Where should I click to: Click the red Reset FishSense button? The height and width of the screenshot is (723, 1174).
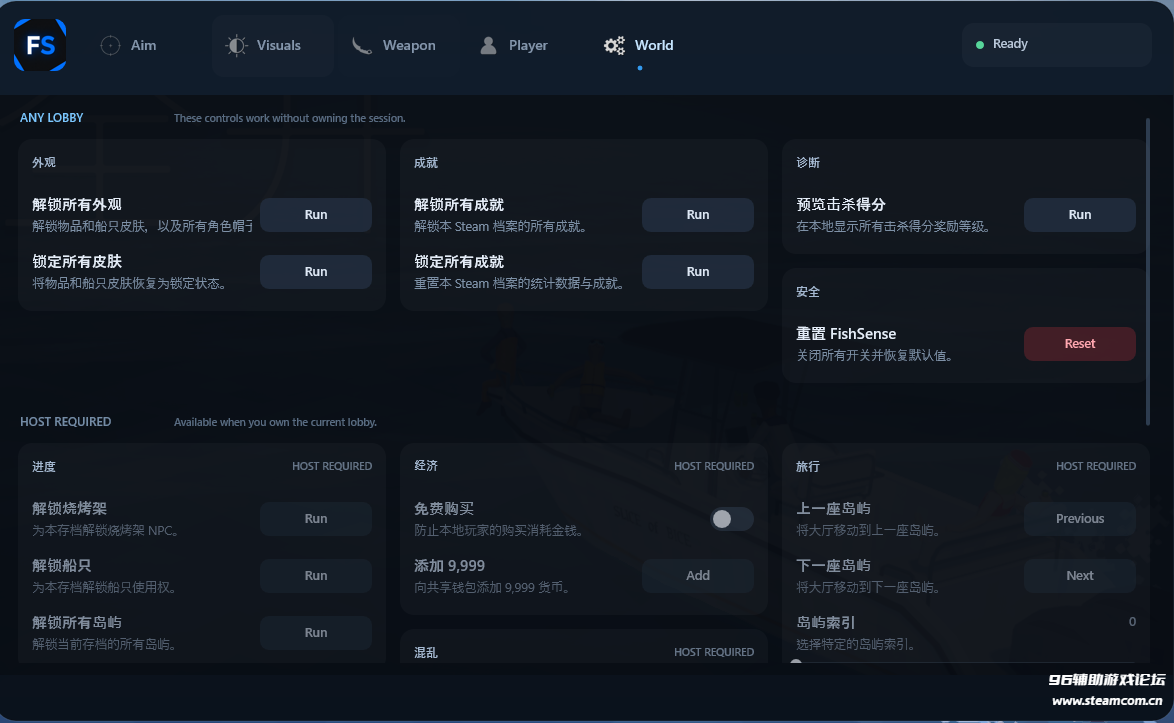coord(1080,344)
